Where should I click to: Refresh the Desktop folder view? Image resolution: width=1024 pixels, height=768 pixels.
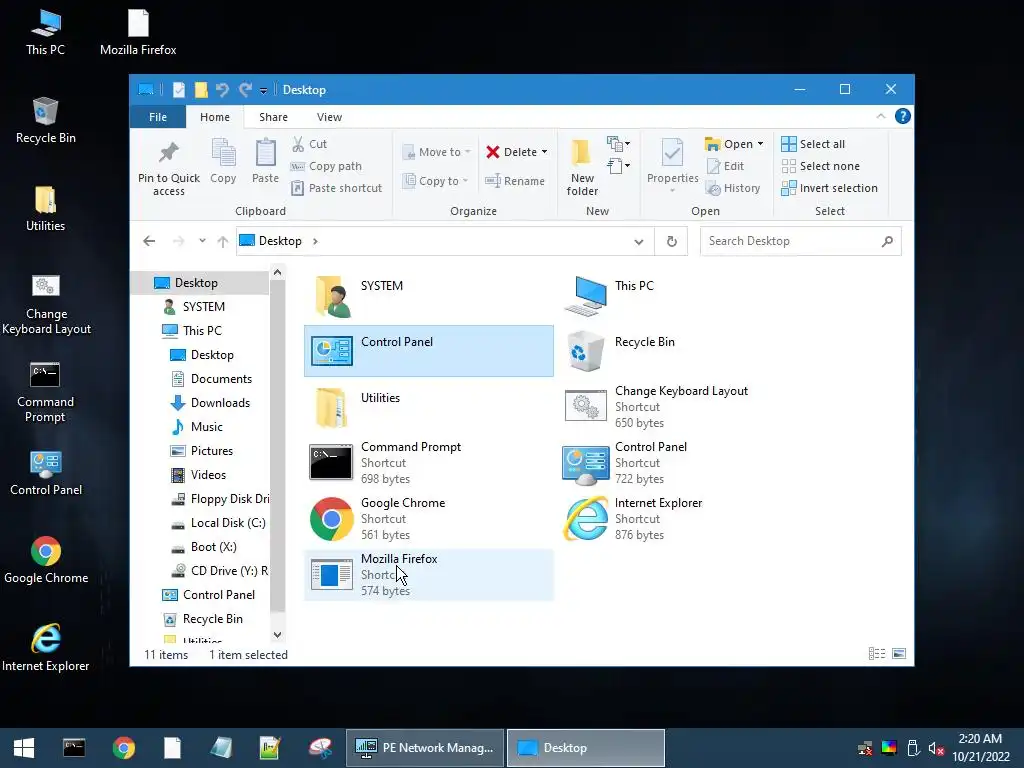[x=671, y=242]
